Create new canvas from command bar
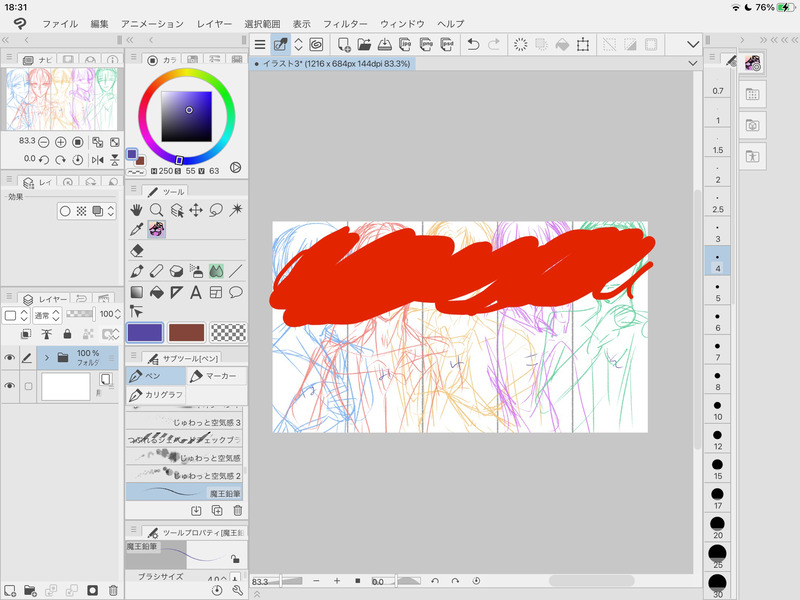 [x=343, y=45]
